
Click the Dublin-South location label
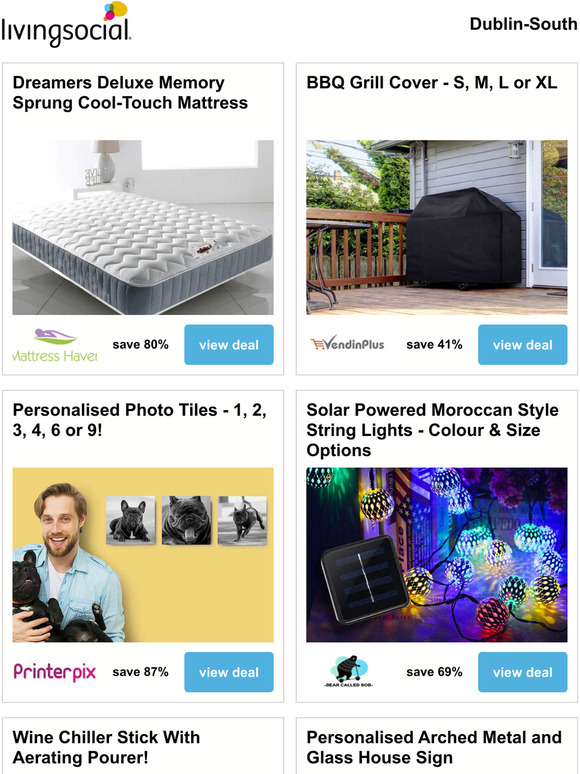(524, 24)
